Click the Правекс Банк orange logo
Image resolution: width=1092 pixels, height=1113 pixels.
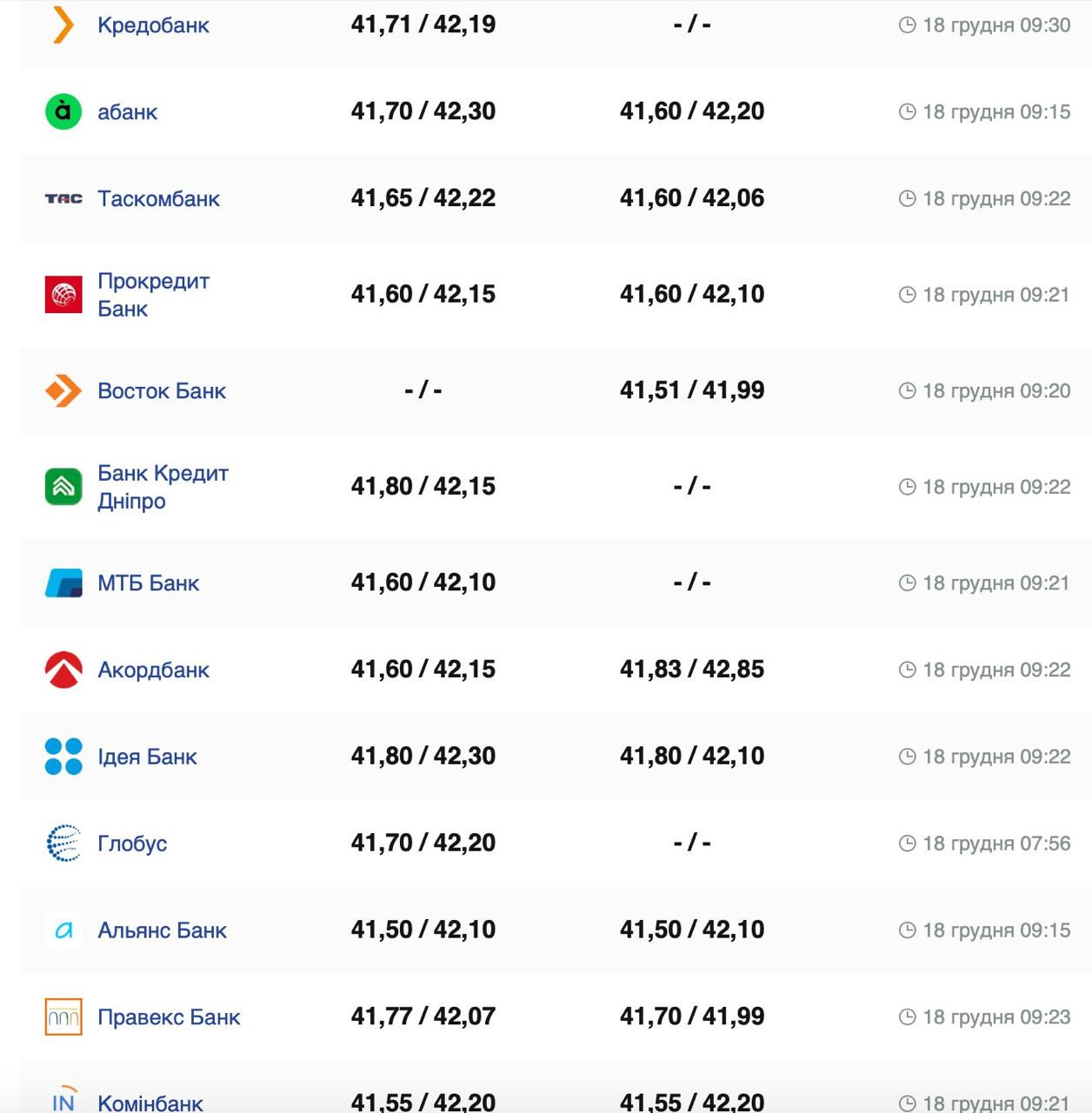pos(63,1017)
